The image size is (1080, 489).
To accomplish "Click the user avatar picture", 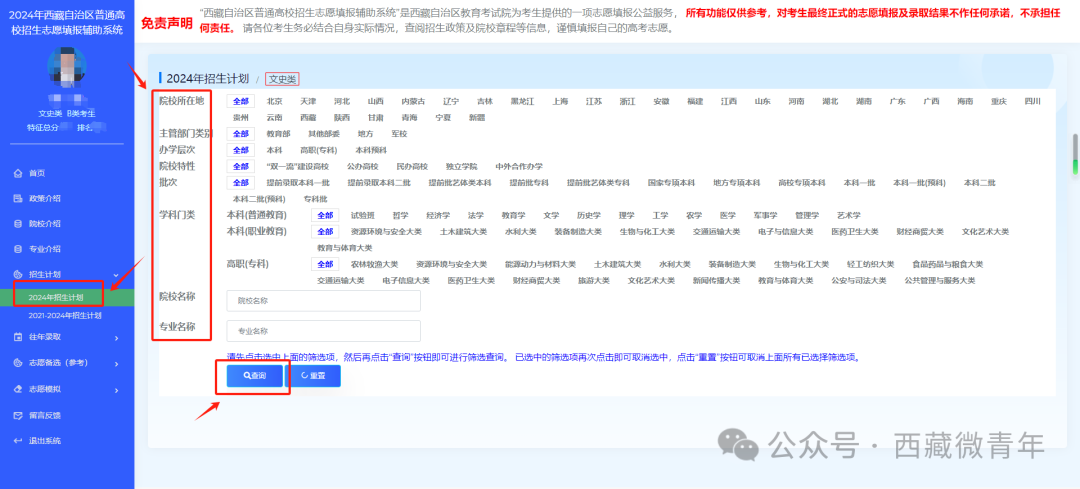I will pos(66,66).
